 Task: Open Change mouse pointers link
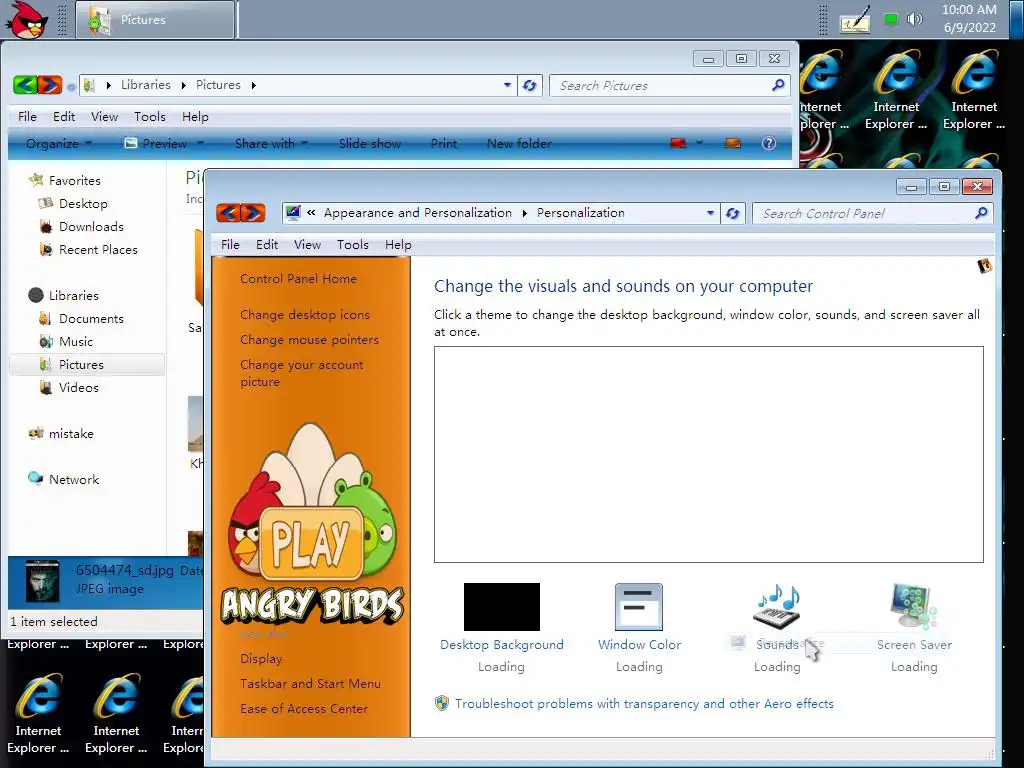[x=310, y=340]
